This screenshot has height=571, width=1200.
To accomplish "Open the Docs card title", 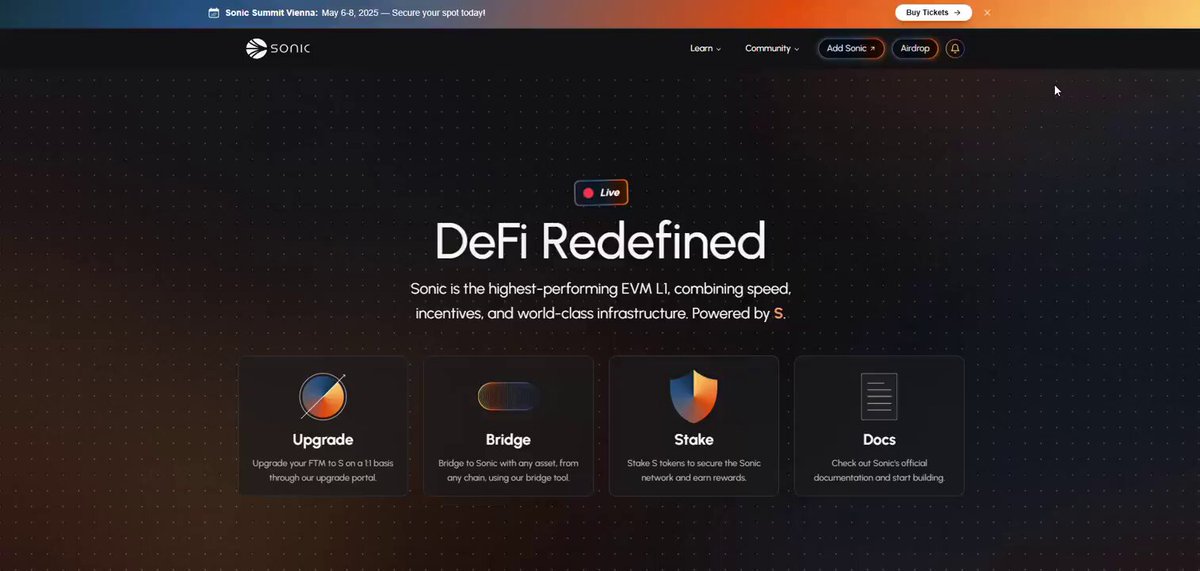I will tap(879, 440).
